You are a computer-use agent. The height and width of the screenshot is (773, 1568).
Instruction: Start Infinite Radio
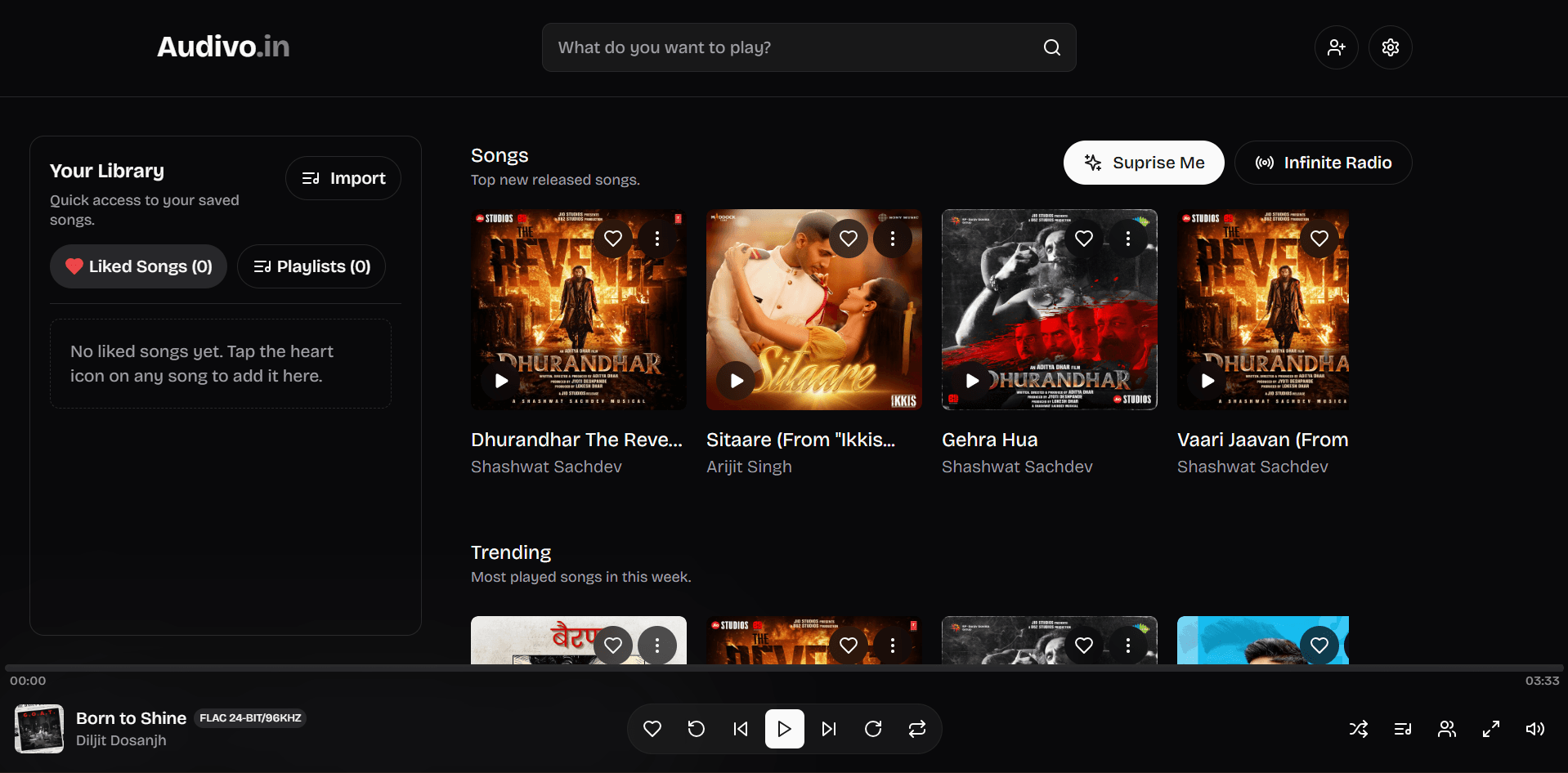[x=1324, y=163]
